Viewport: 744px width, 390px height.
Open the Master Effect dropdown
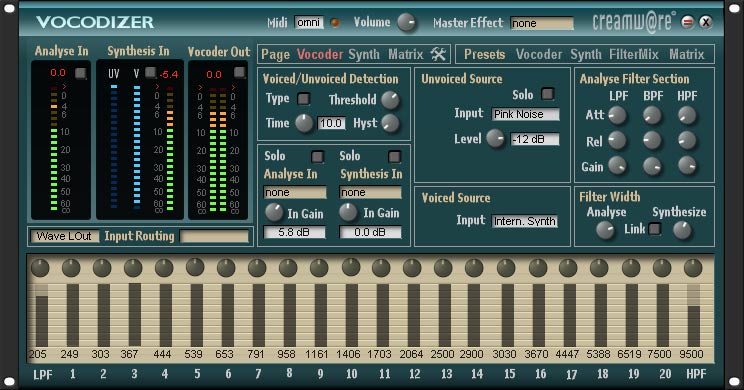(x=542, y=23)
